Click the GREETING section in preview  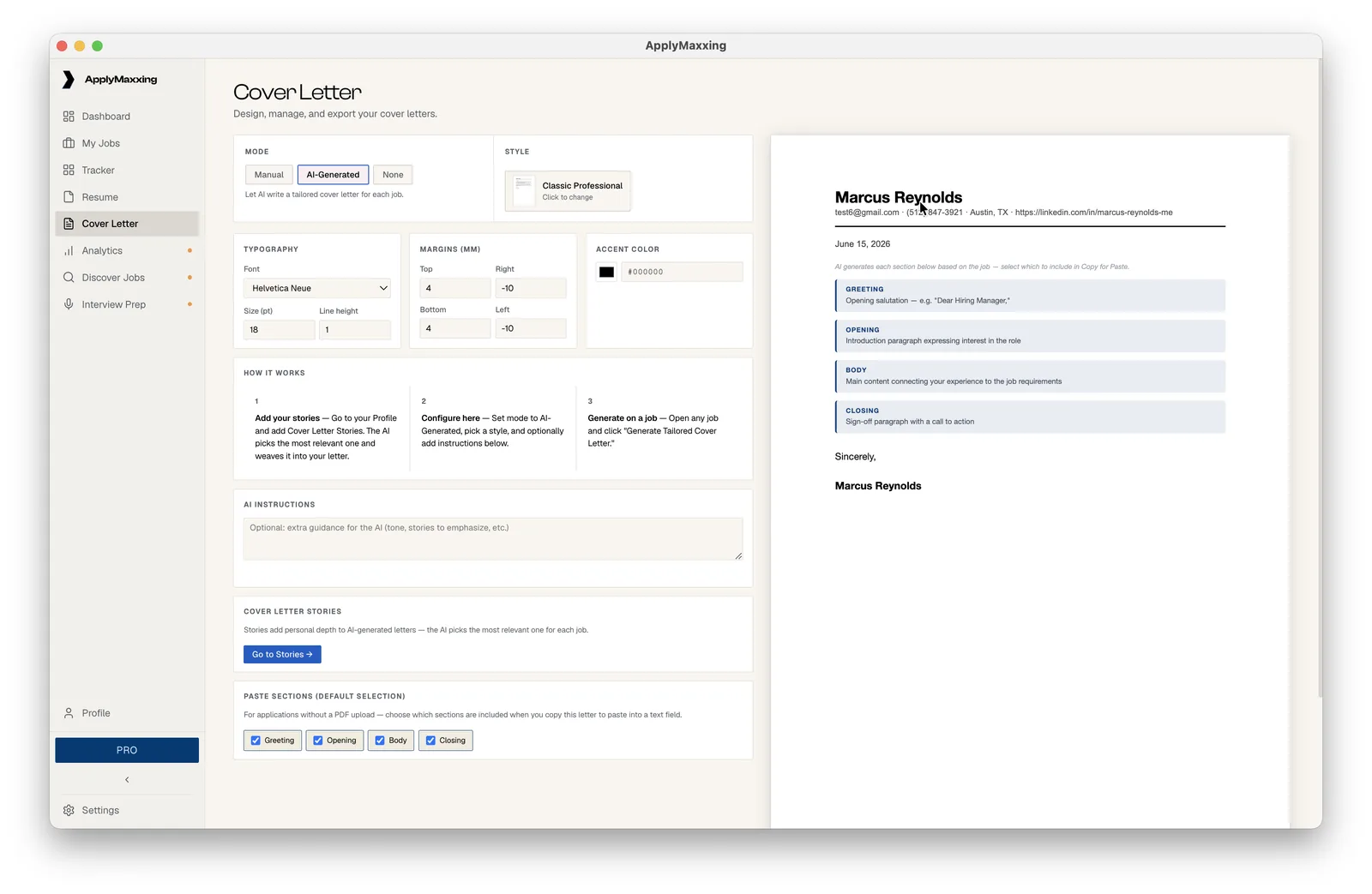click(x=1030, y=296)
